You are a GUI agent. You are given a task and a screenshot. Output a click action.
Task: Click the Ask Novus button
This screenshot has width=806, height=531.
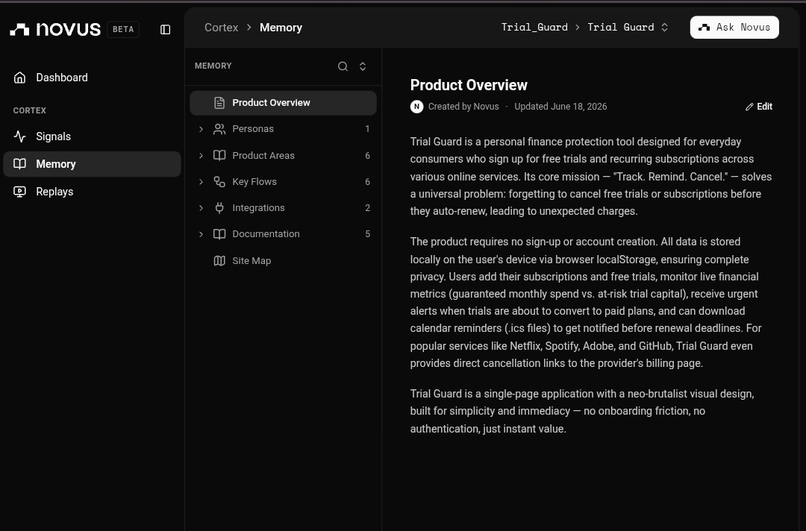click(734, 27)
